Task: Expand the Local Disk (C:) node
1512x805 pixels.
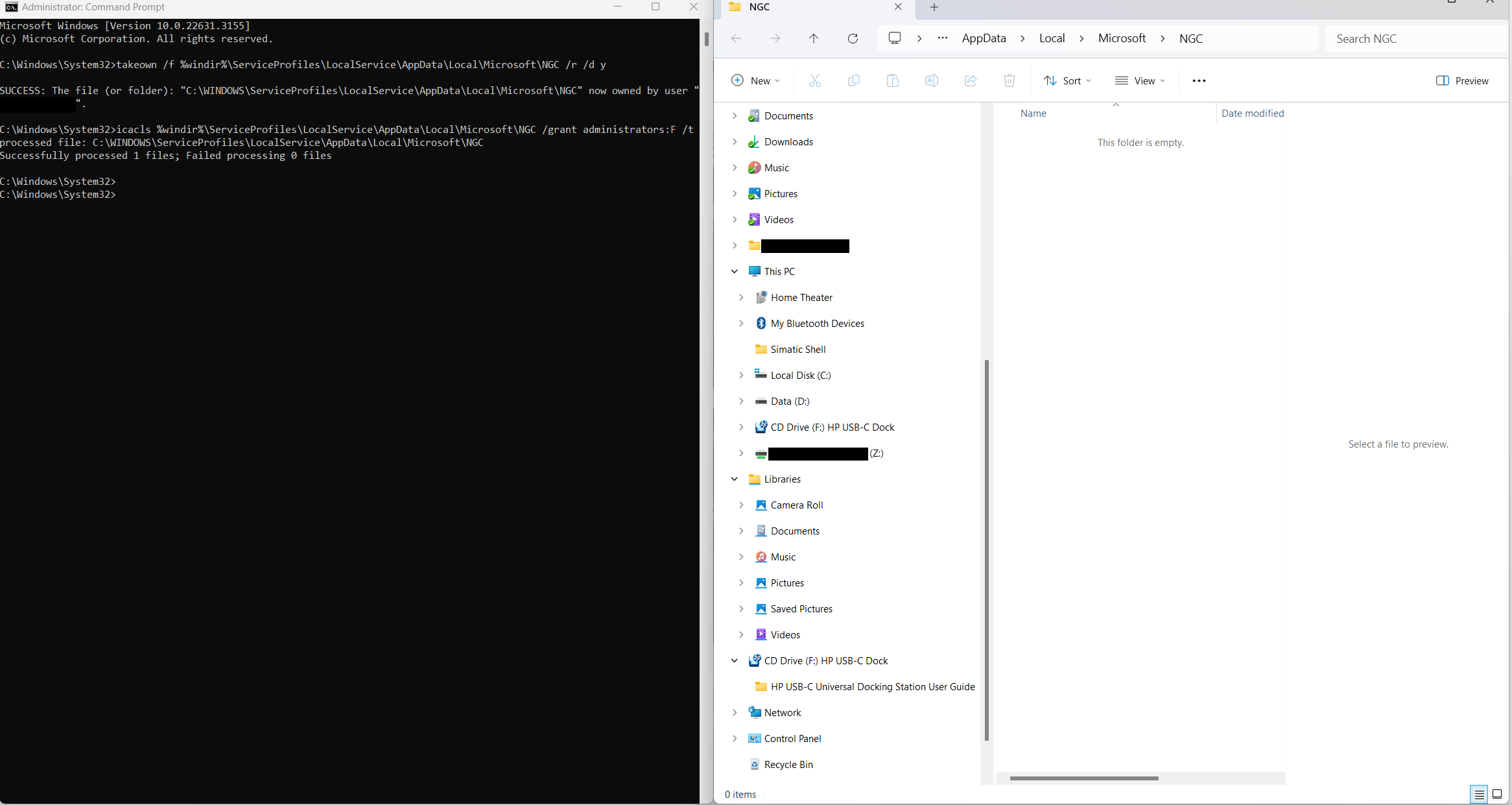Action: [741, 375]
